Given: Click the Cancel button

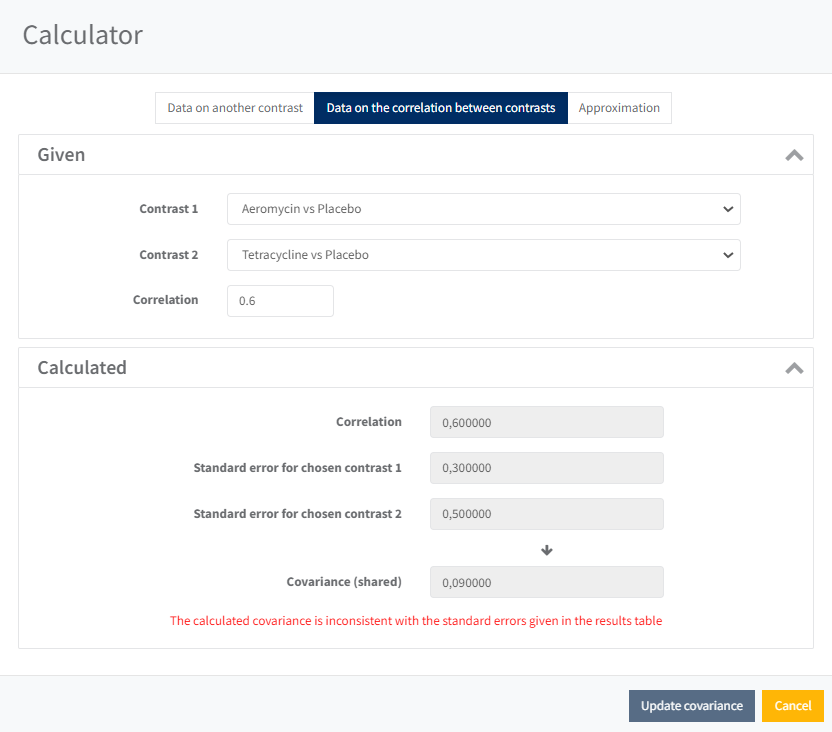Looking at the screenshot, I should coord(792,706).
